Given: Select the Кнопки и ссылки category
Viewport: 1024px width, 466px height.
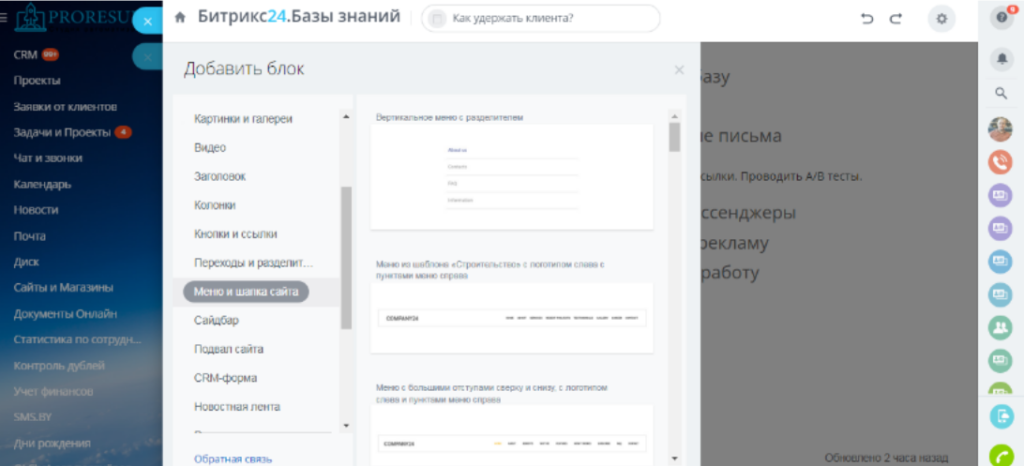Looking at the screenshot, I should 236,234.
